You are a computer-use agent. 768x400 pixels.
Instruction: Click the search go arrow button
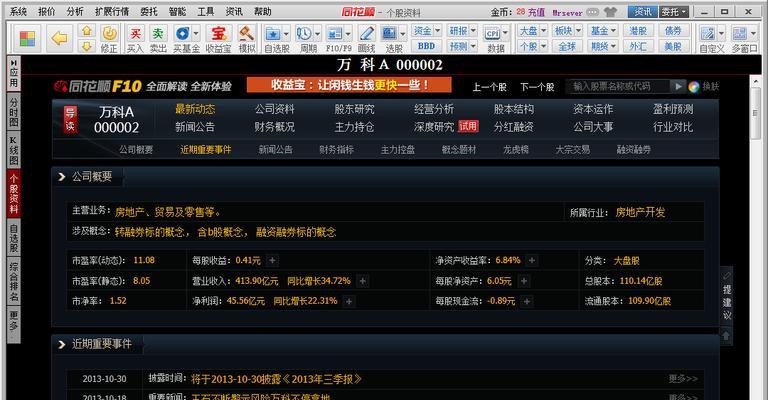click(678, 86)
